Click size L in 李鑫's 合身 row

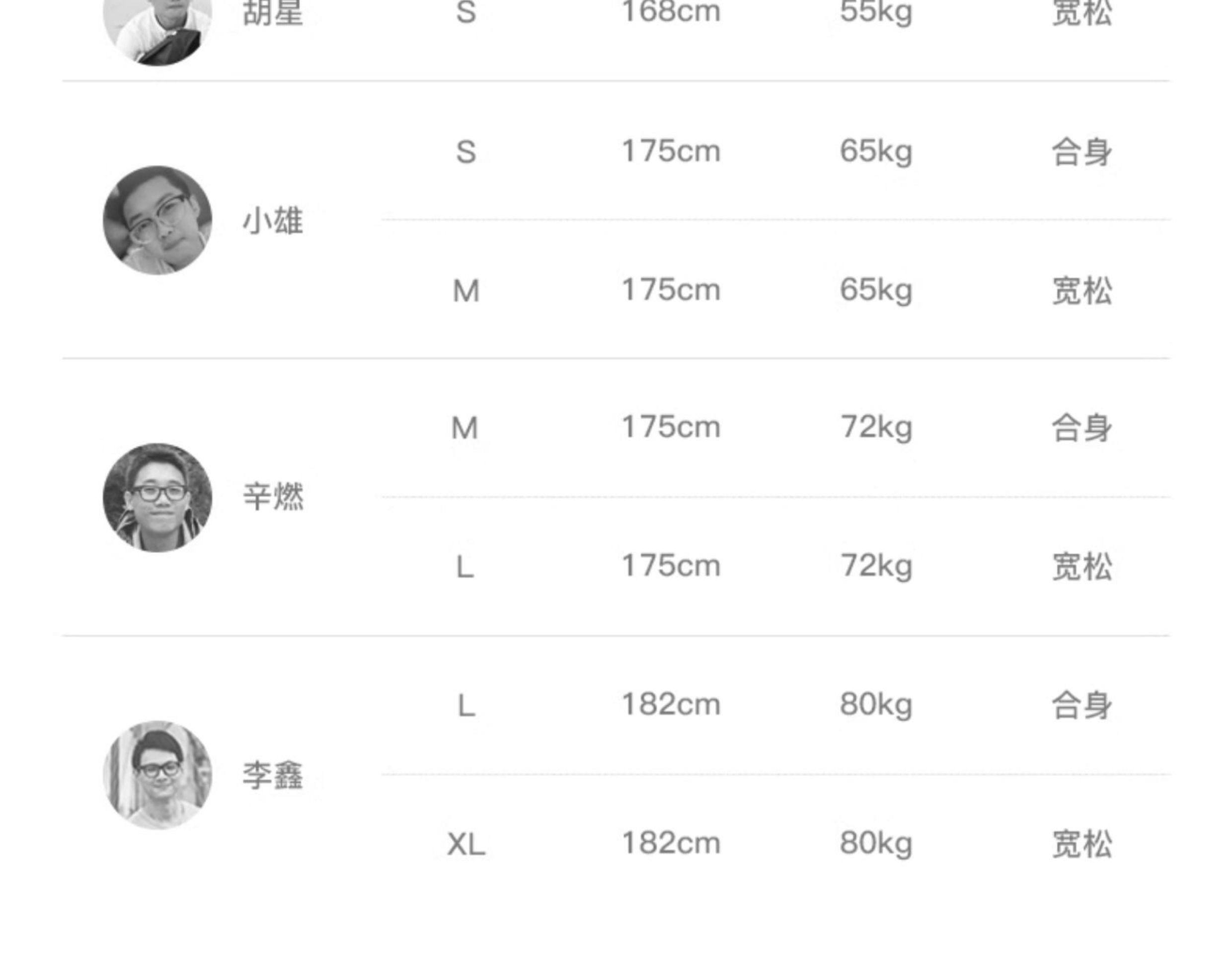point(466,706)
